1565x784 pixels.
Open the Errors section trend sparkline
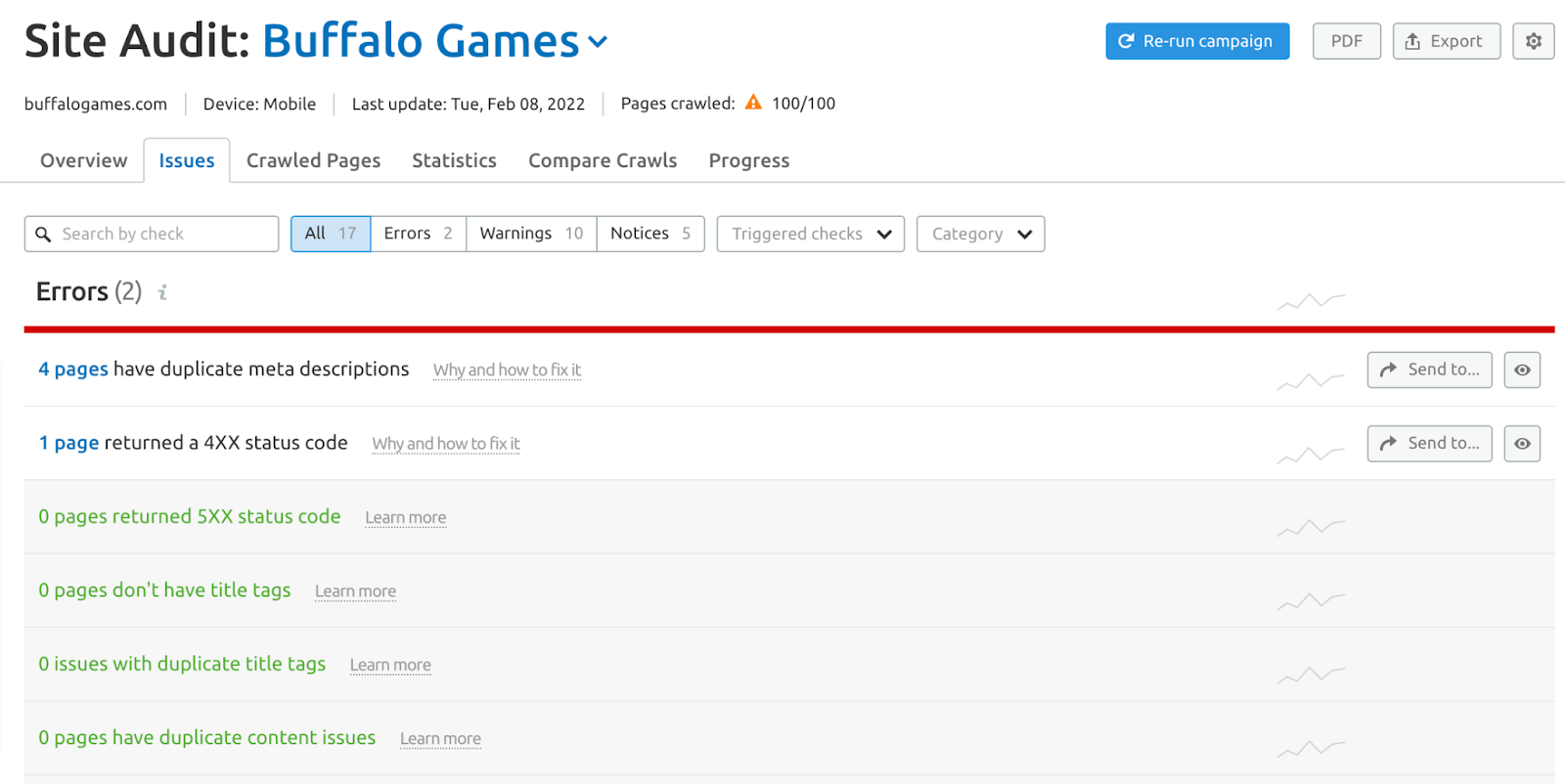[1311, 302]
